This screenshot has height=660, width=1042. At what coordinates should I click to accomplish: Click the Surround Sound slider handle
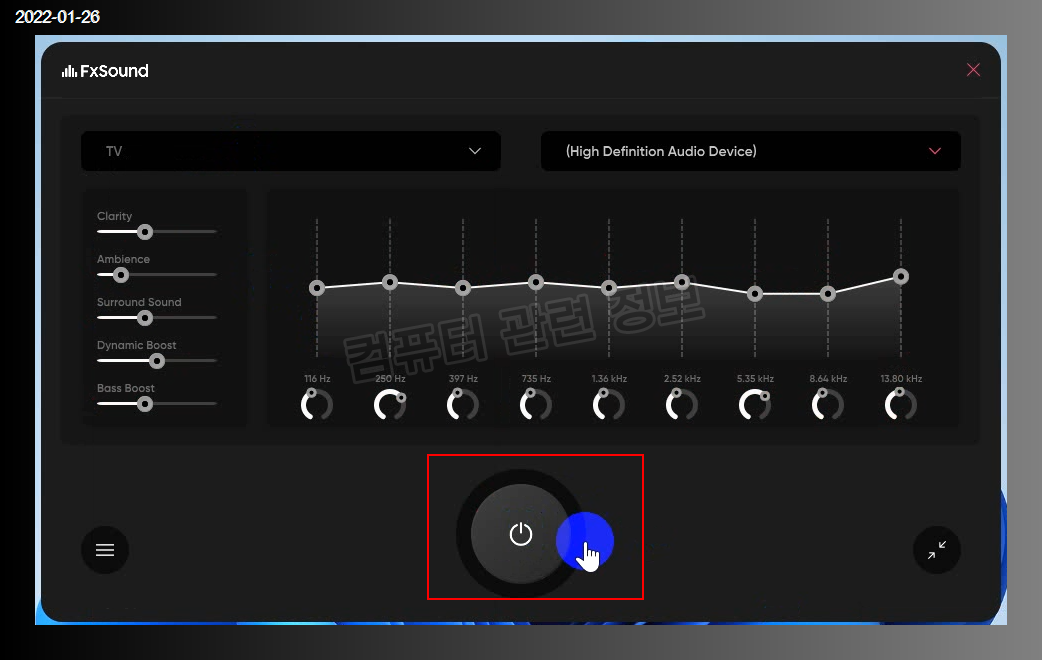(145, 318)
